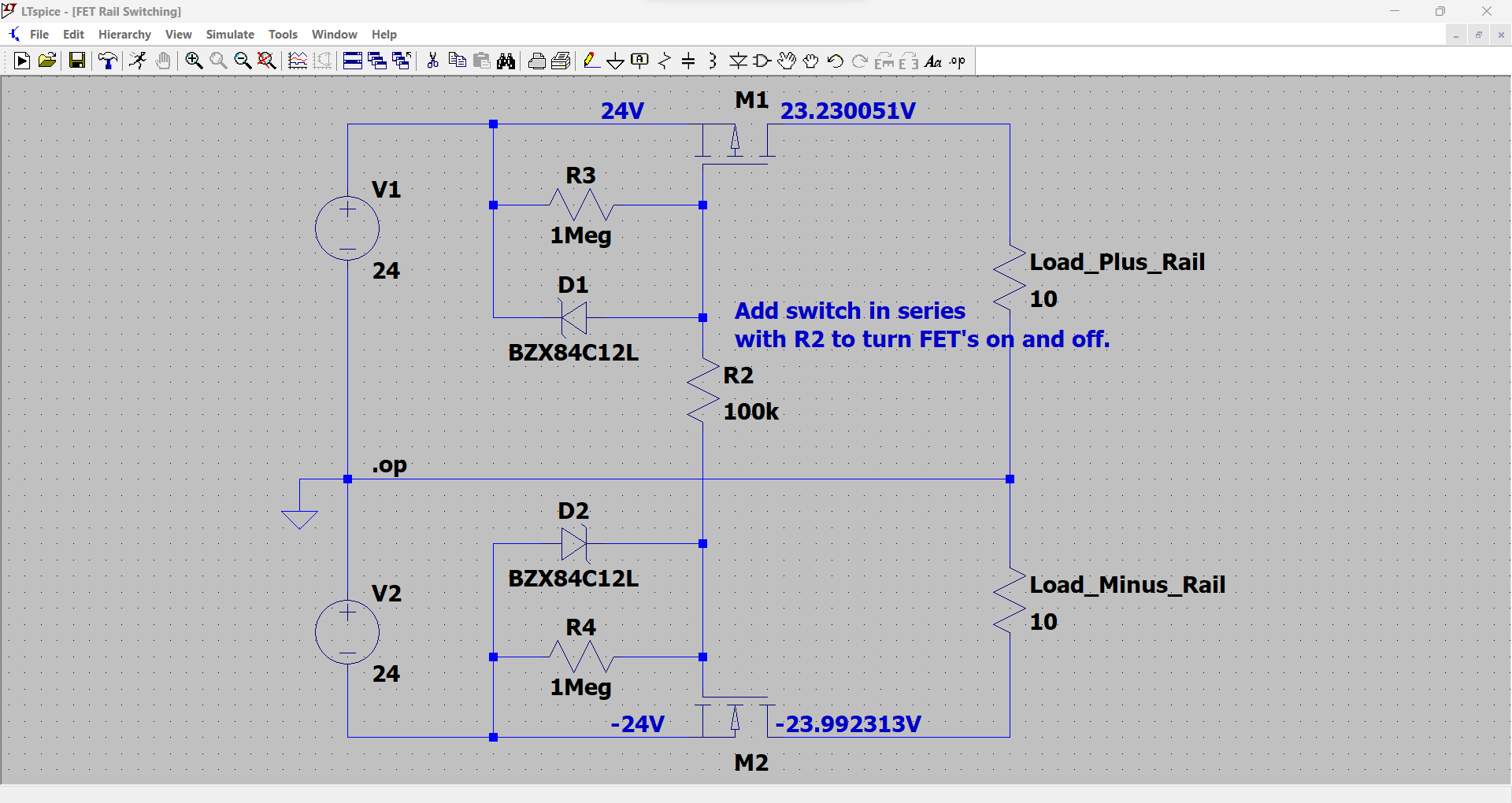This screenshot has height=803, width=1512.
Task: Click the Undo arrow icon
Action: [x=836, y=61]
